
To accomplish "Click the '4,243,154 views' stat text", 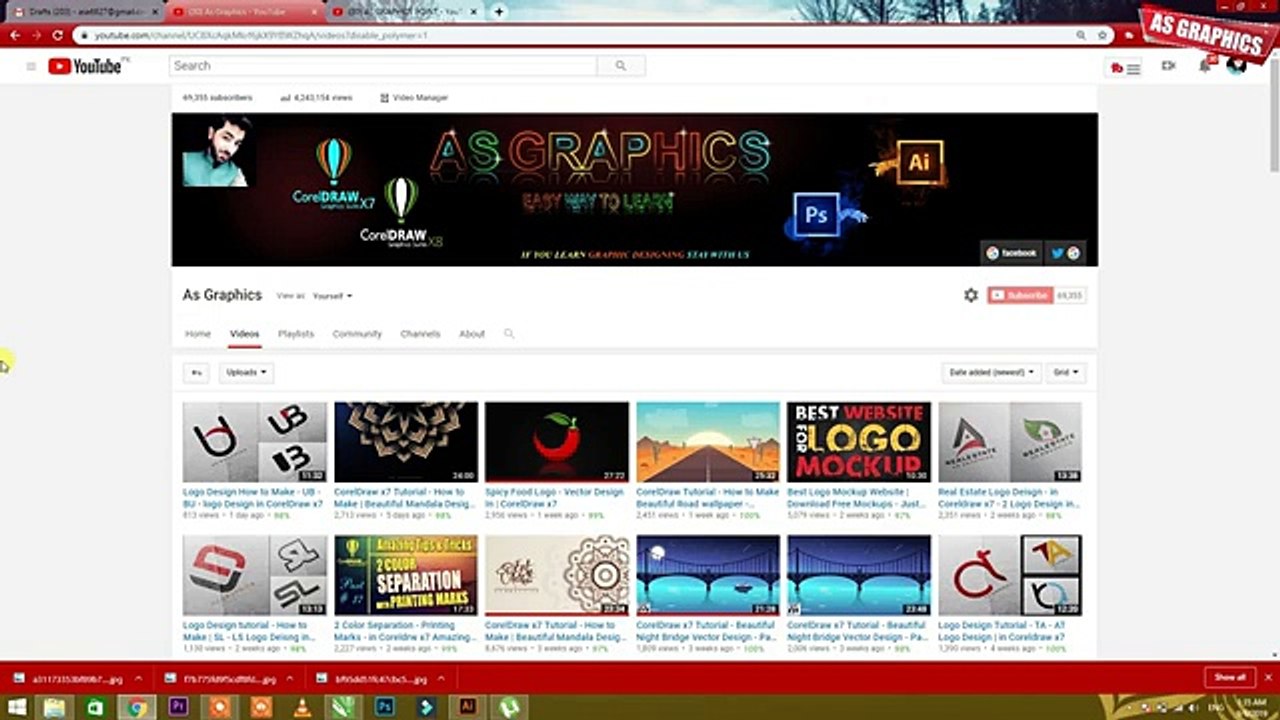I will click(317, 98).
